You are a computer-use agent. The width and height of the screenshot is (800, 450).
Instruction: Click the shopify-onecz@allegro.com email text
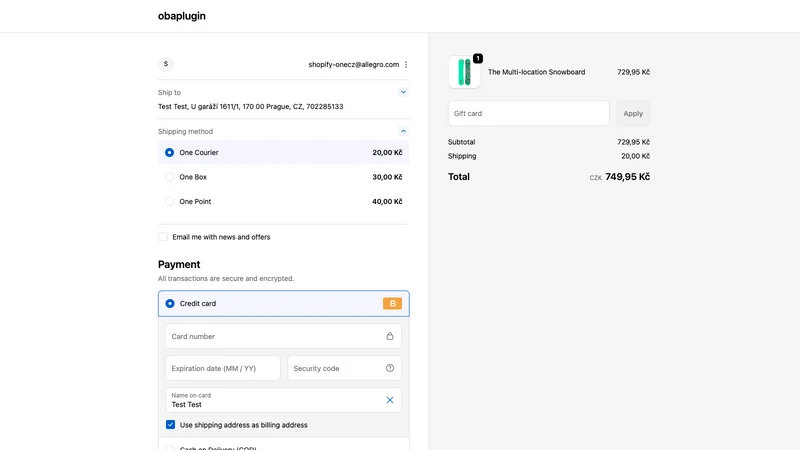pos(354,64)
